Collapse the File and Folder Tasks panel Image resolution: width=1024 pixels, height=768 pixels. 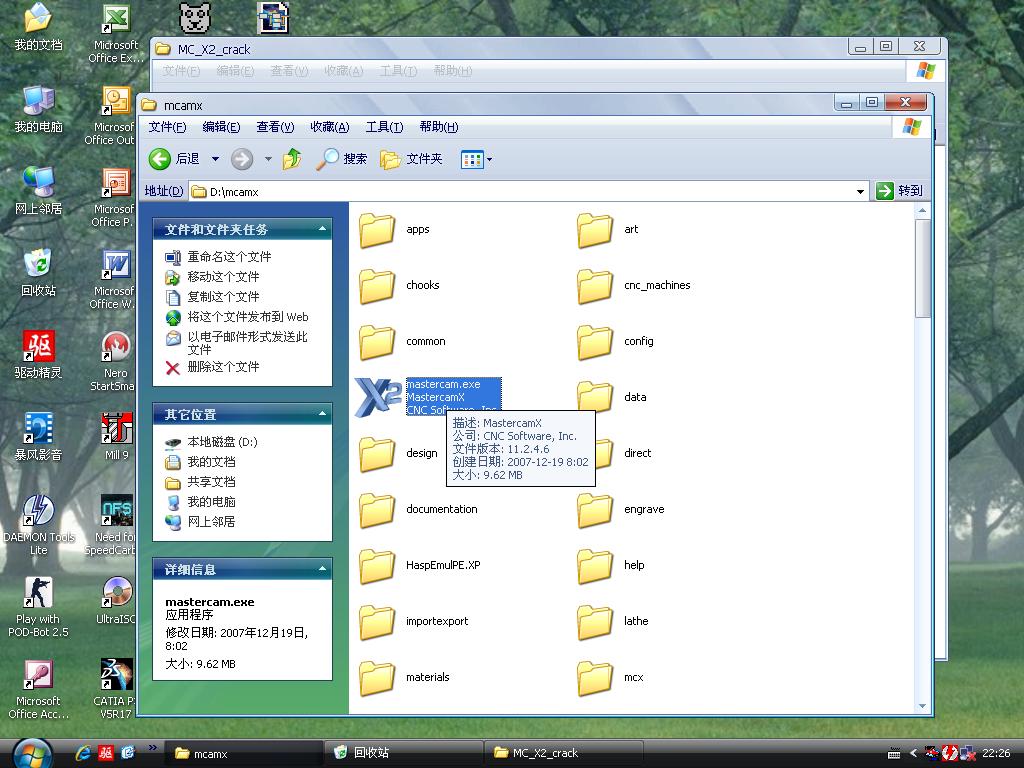322,229
